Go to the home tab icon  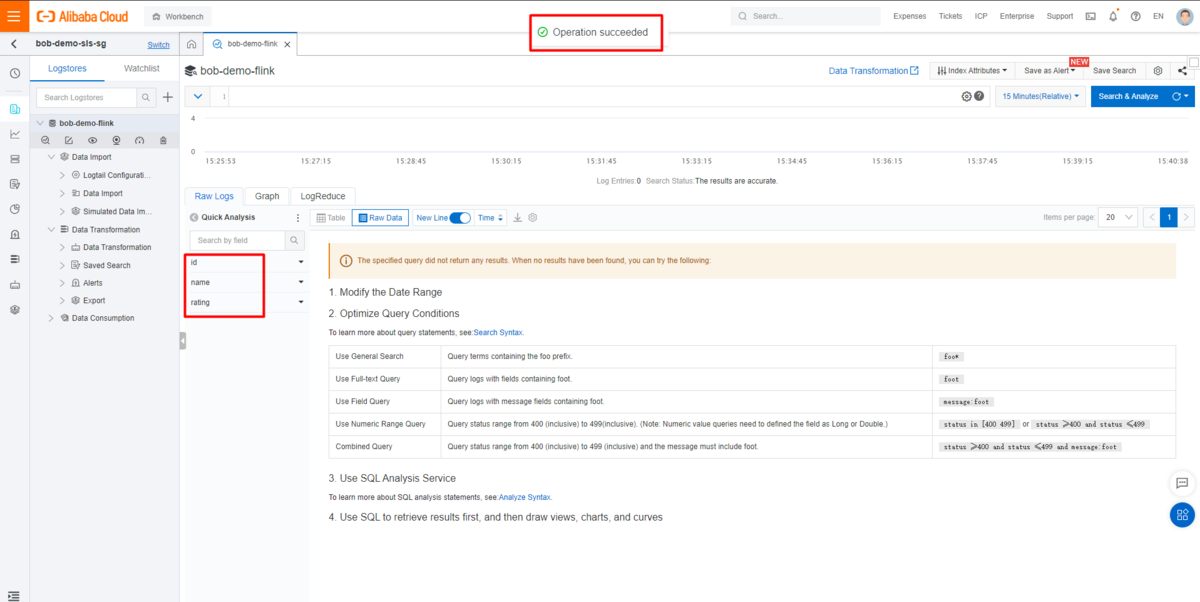coord(191,44)
